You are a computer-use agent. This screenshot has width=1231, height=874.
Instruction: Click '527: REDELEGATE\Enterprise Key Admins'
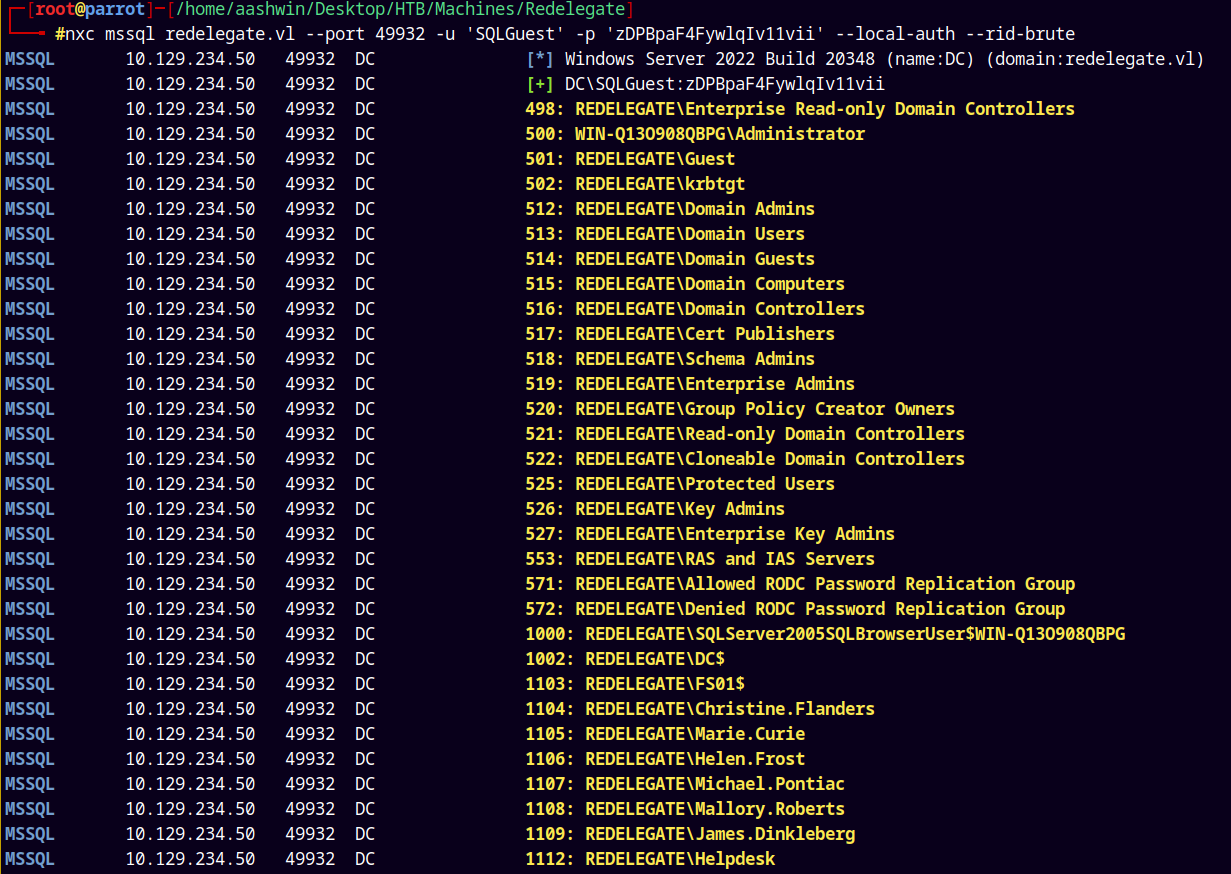click(x=710, y=535)
